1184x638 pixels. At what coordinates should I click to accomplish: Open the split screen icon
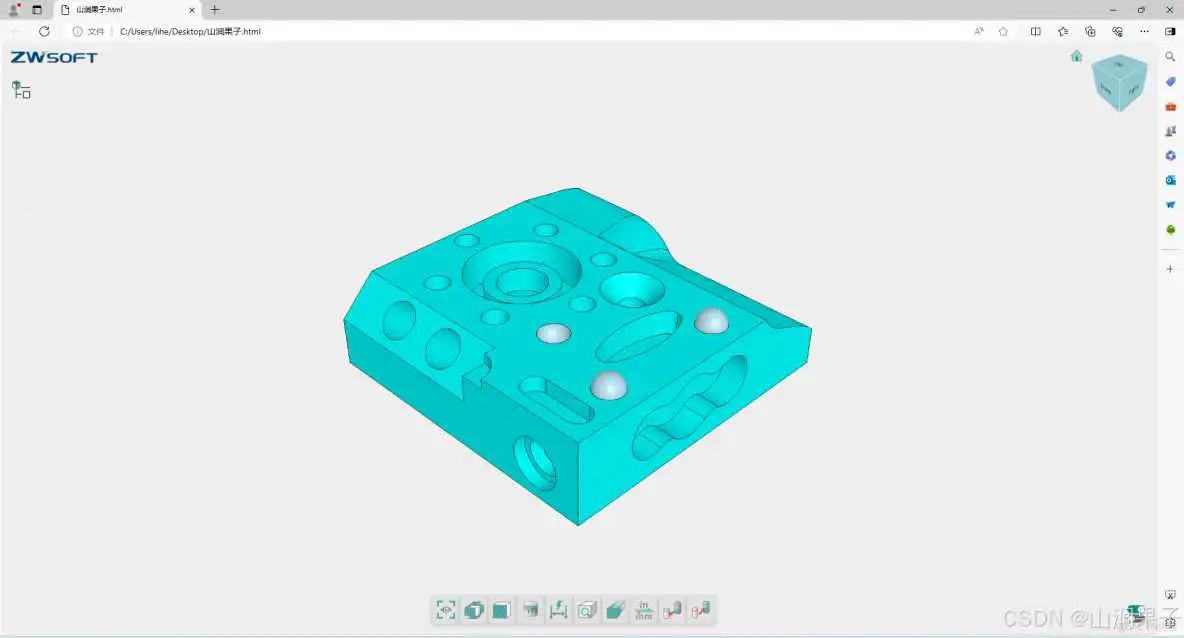pos(1035,31)
